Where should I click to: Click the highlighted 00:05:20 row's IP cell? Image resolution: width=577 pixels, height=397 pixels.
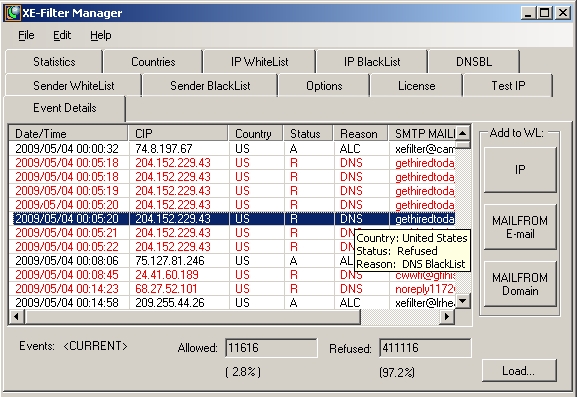point(179,219)
